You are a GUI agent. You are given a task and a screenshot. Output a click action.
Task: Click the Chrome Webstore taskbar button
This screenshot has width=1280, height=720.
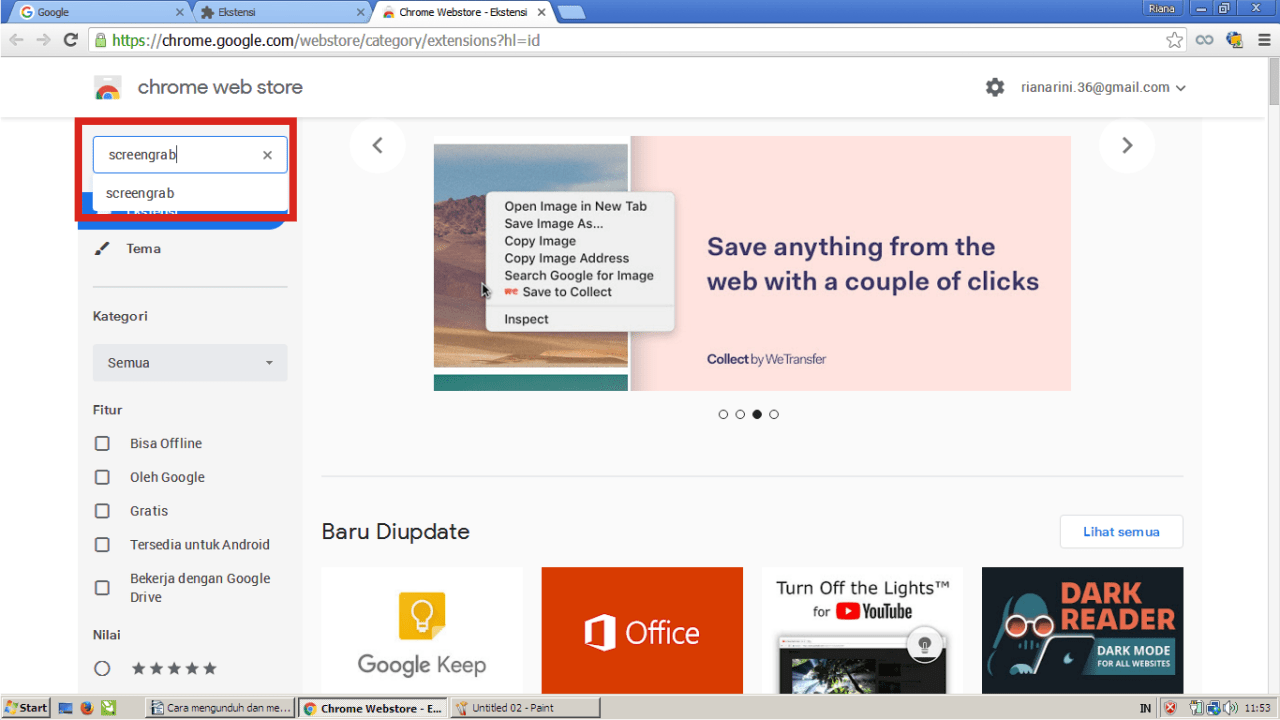point(373,708)
